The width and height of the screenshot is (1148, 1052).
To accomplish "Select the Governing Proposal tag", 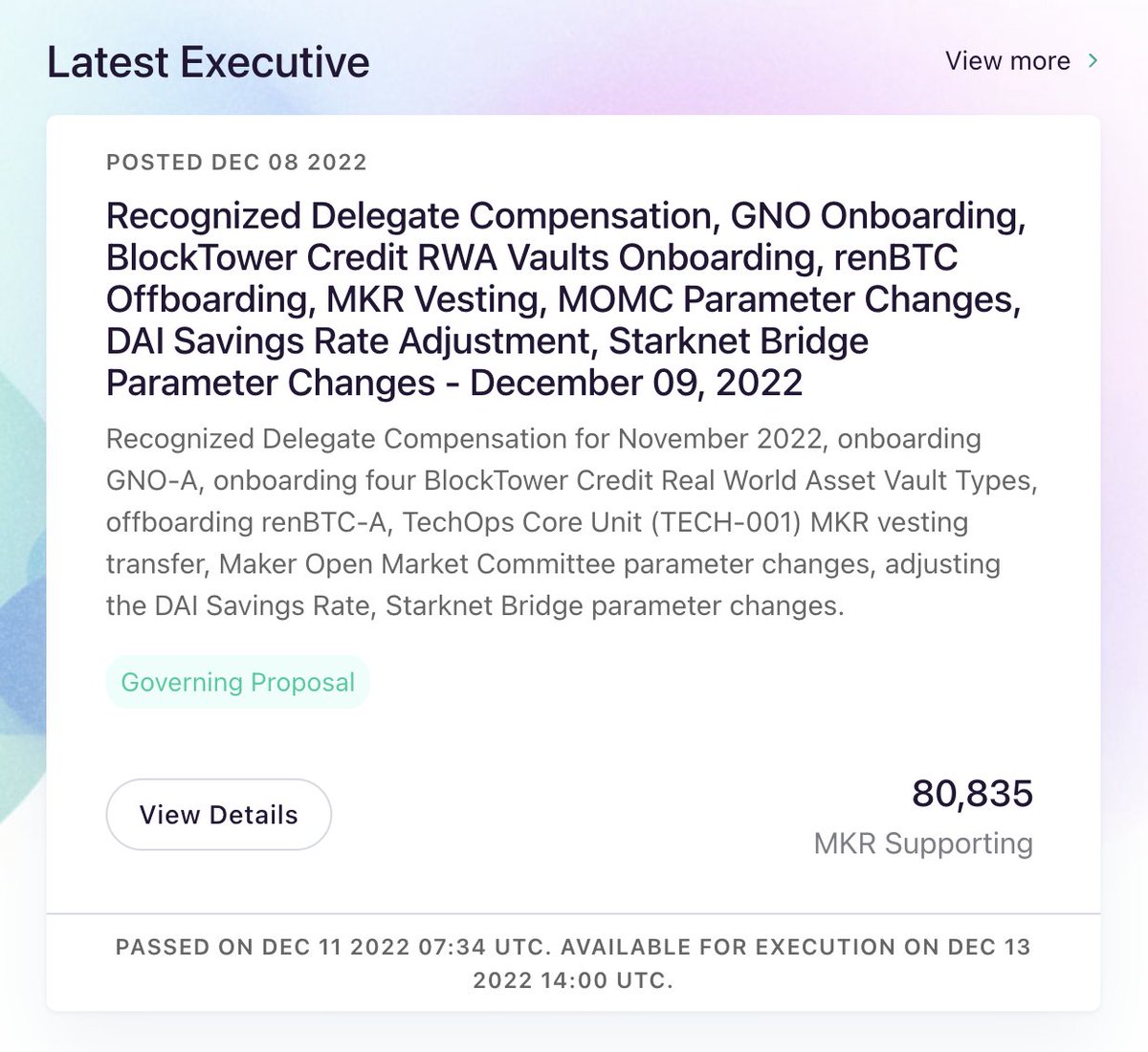I will 237,682.
